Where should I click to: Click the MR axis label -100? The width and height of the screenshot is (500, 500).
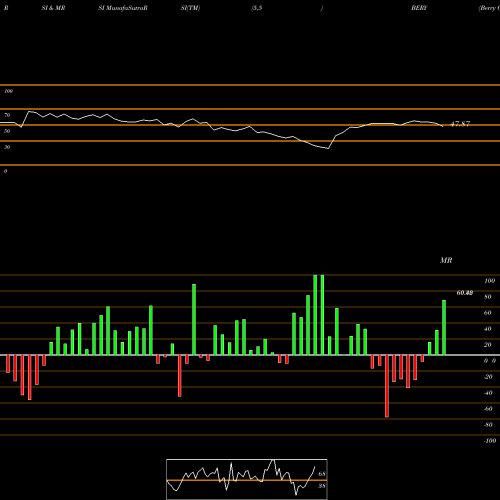click(x=490, y=441)
